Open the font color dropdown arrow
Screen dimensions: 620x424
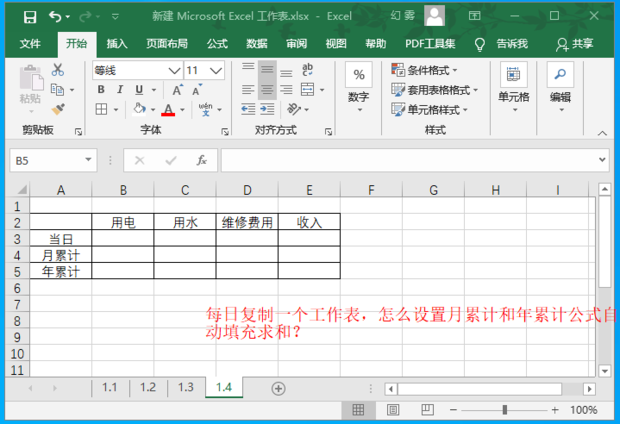tap(182, 110)
